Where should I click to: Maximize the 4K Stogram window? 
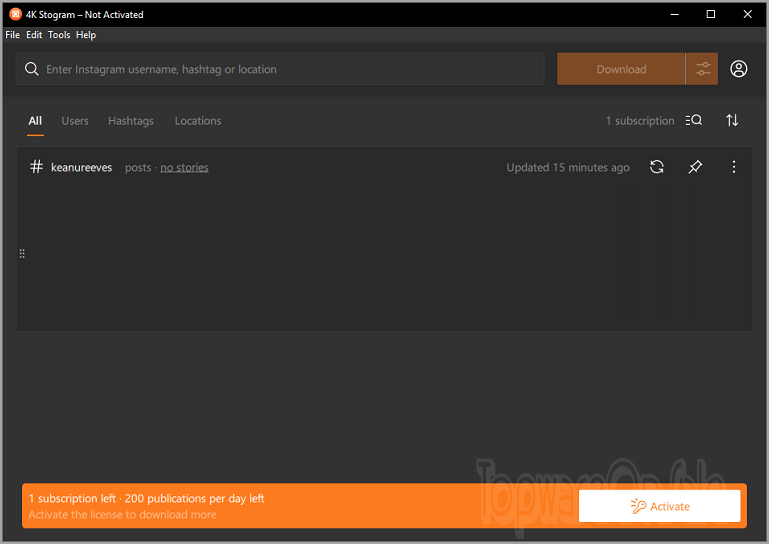coord(711,14)
